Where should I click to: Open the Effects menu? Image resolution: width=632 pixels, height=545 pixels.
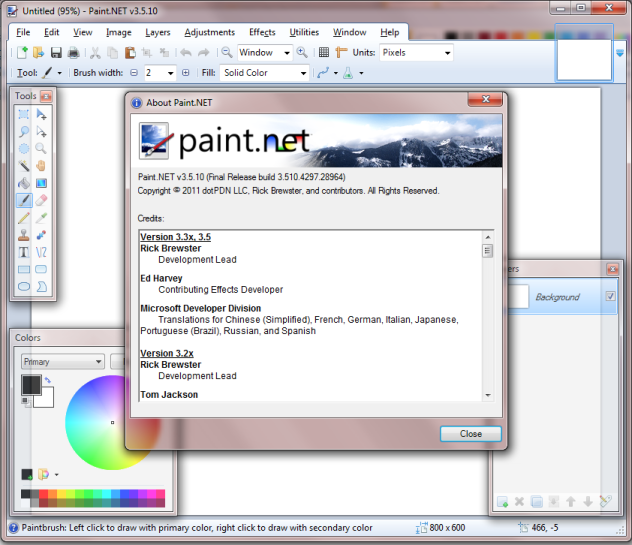click(x=262, y=32)
